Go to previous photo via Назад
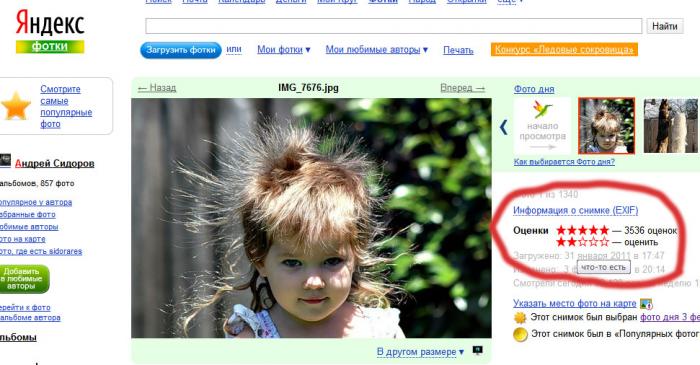Screen dimensions: 700x365 pos(157,88)
